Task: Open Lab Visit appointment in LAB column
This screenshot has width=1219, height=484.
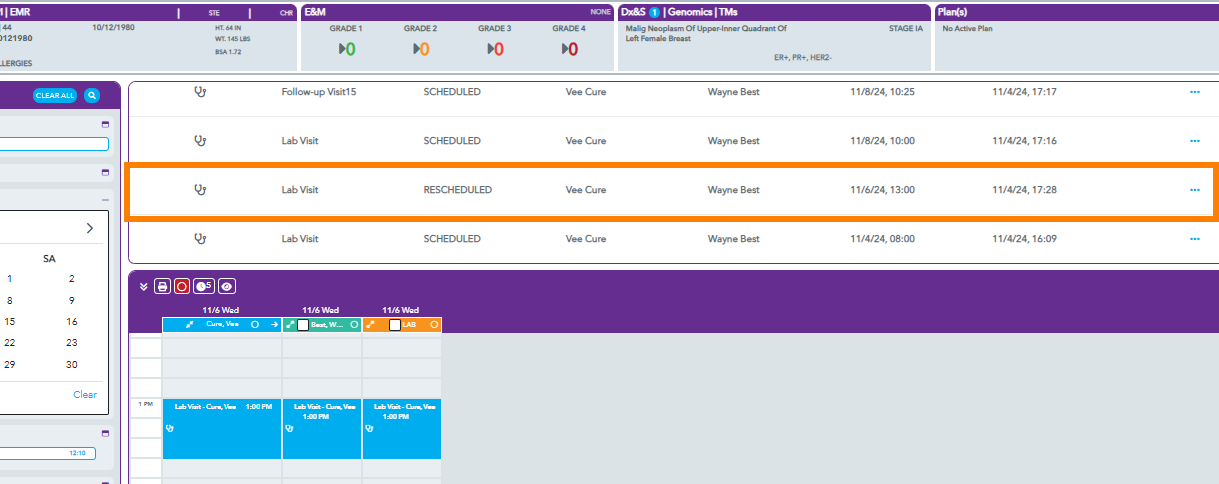Action: [x=402, y=428]
